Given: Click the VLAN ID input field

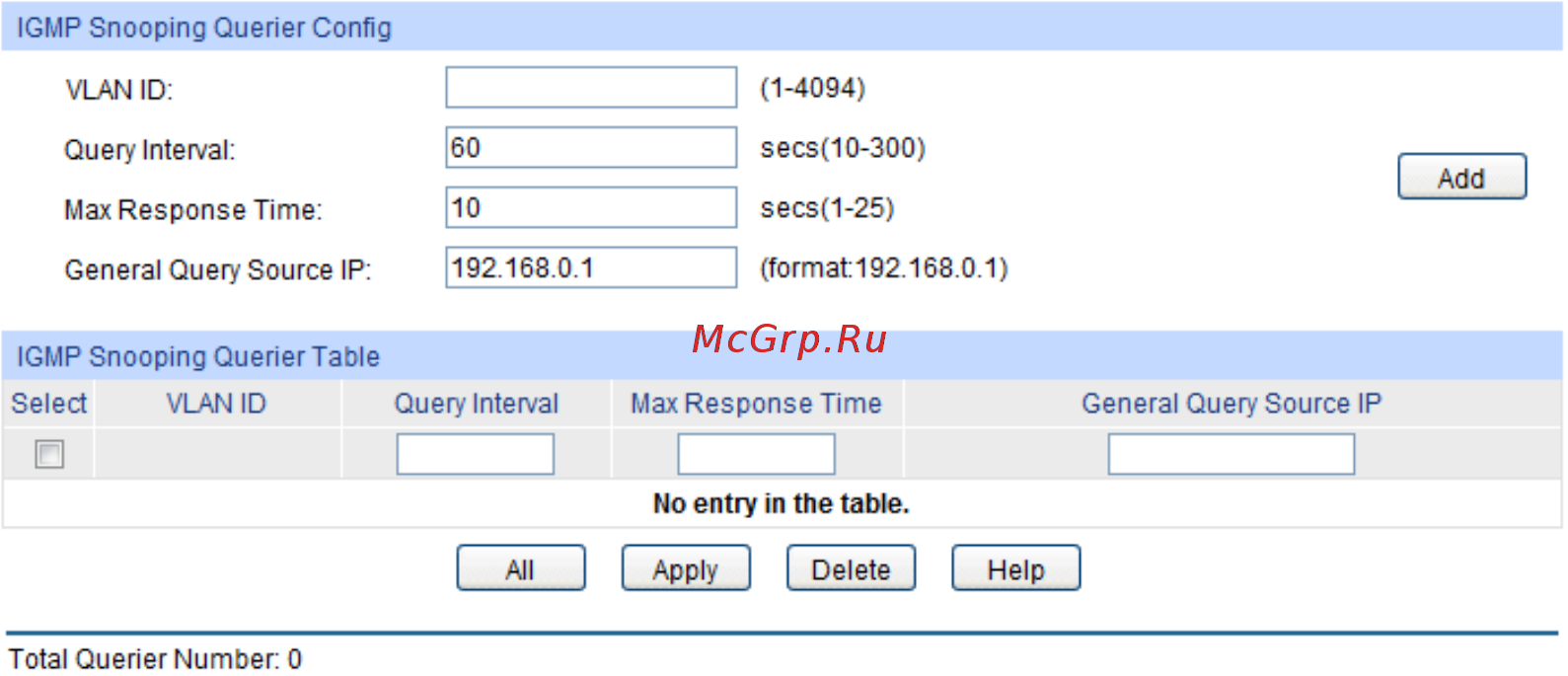Looking at the screenshot, I should [x=591, y=87].
